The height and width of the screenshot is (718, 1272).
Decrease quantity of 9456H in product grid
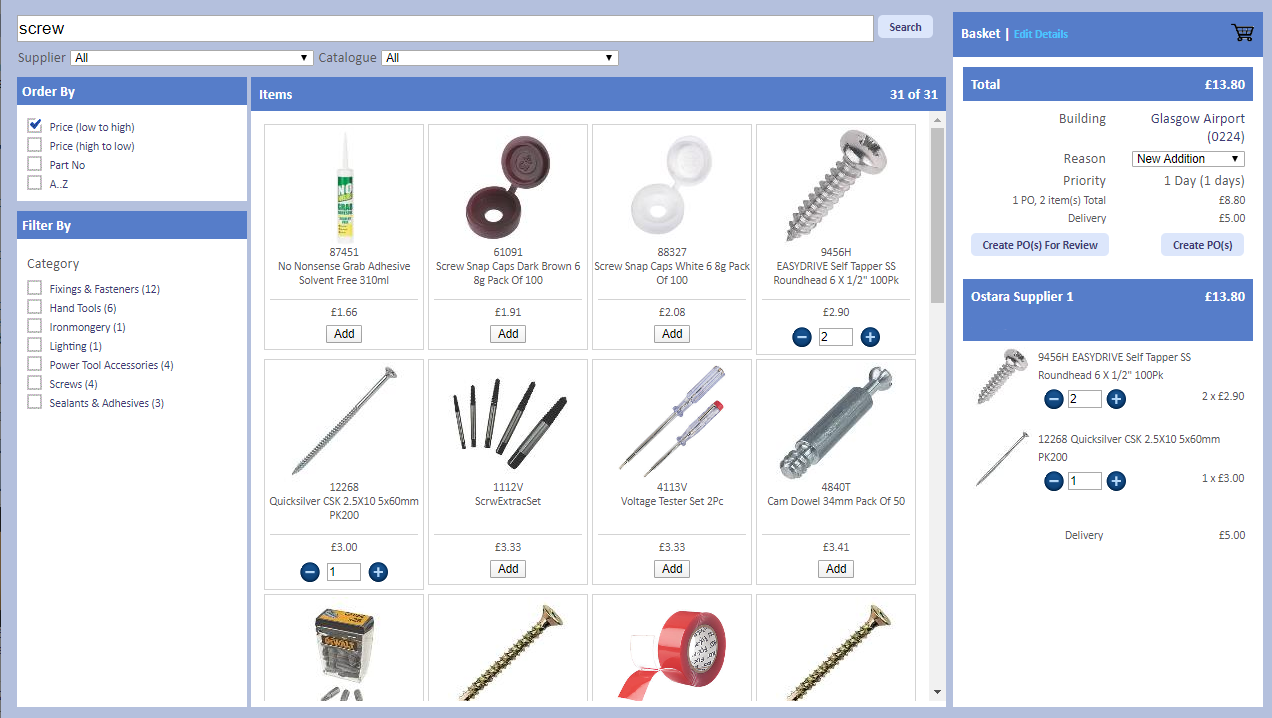point(801,337)
